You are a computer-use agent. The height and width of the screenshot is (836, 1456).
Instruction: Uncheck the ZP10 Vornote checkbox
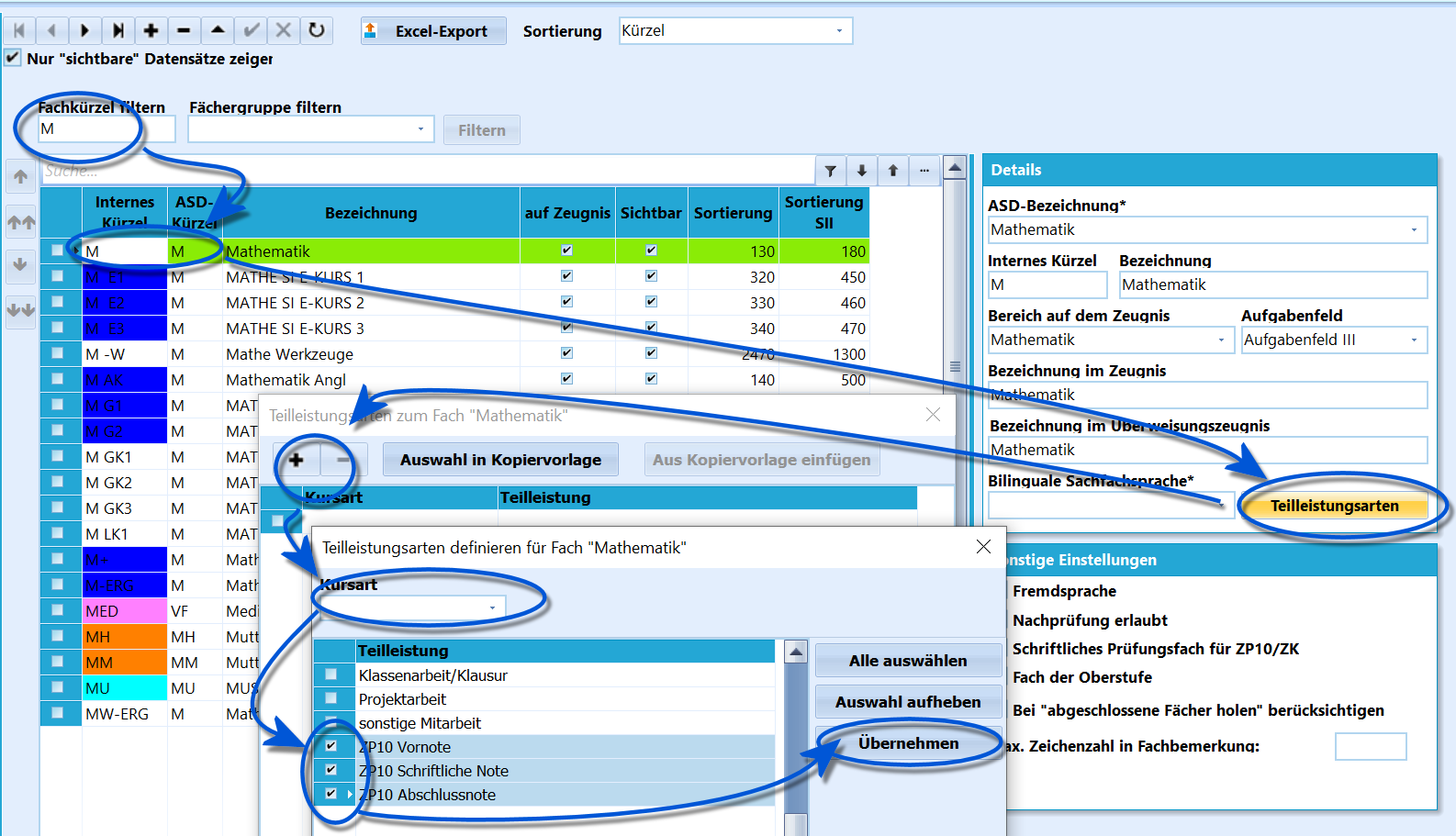pos(331,746)
